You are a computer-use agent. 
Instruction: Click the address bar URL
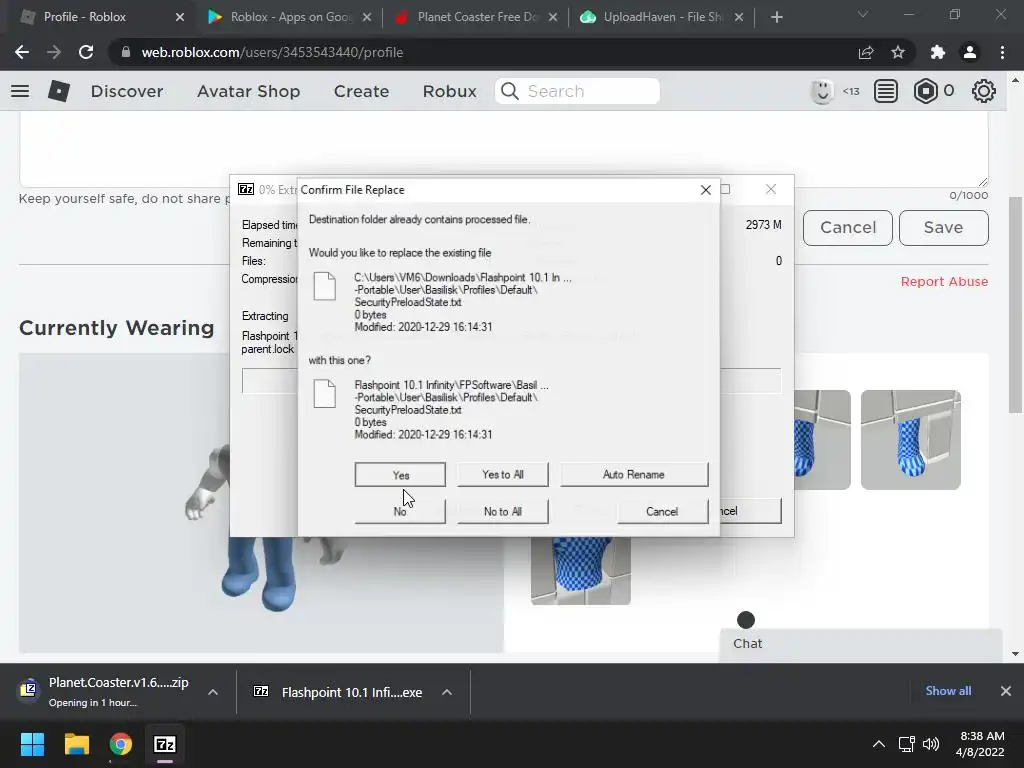272,52
